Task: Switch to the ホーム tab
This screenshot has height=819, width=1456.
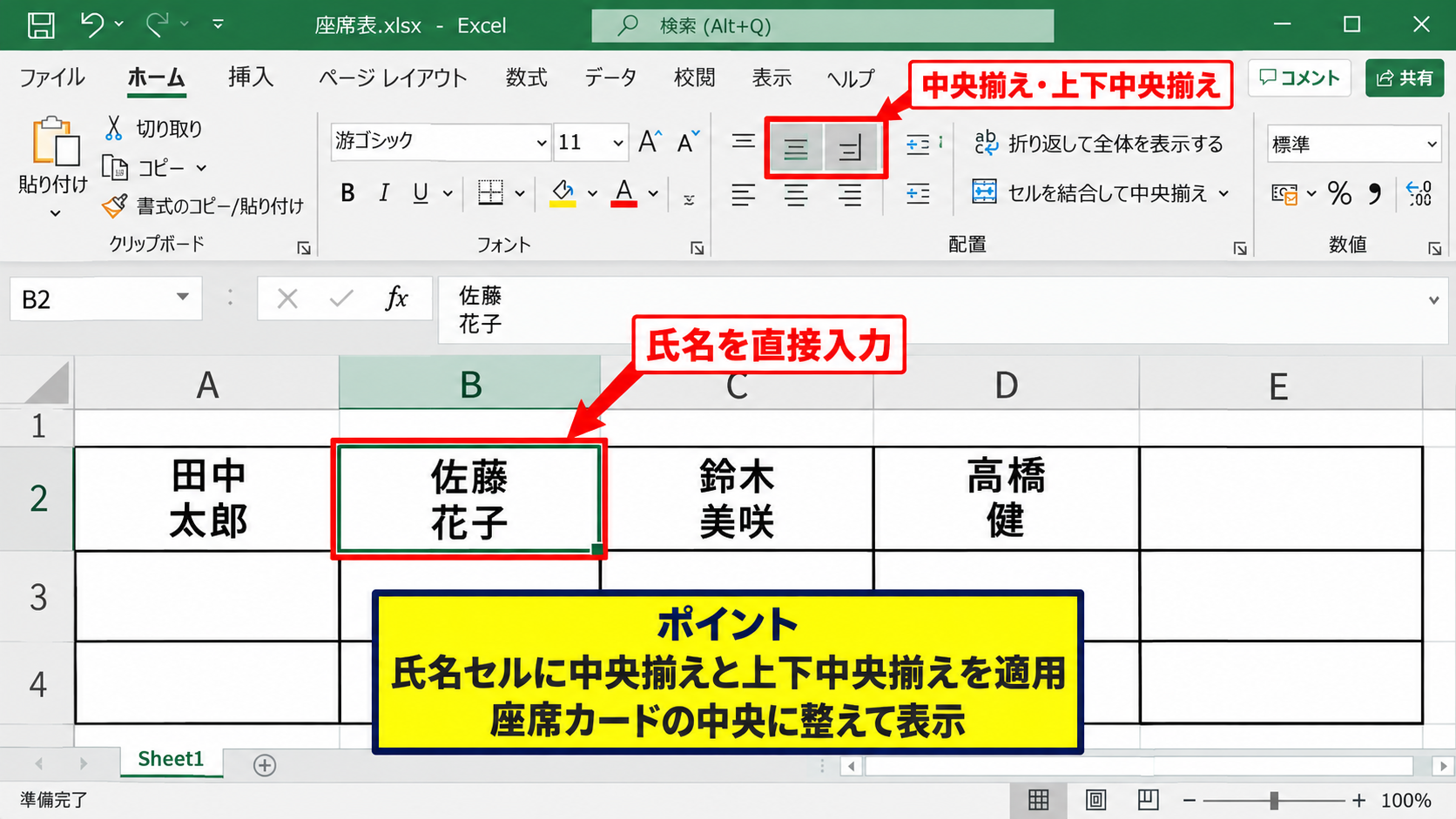Action: 156,77
